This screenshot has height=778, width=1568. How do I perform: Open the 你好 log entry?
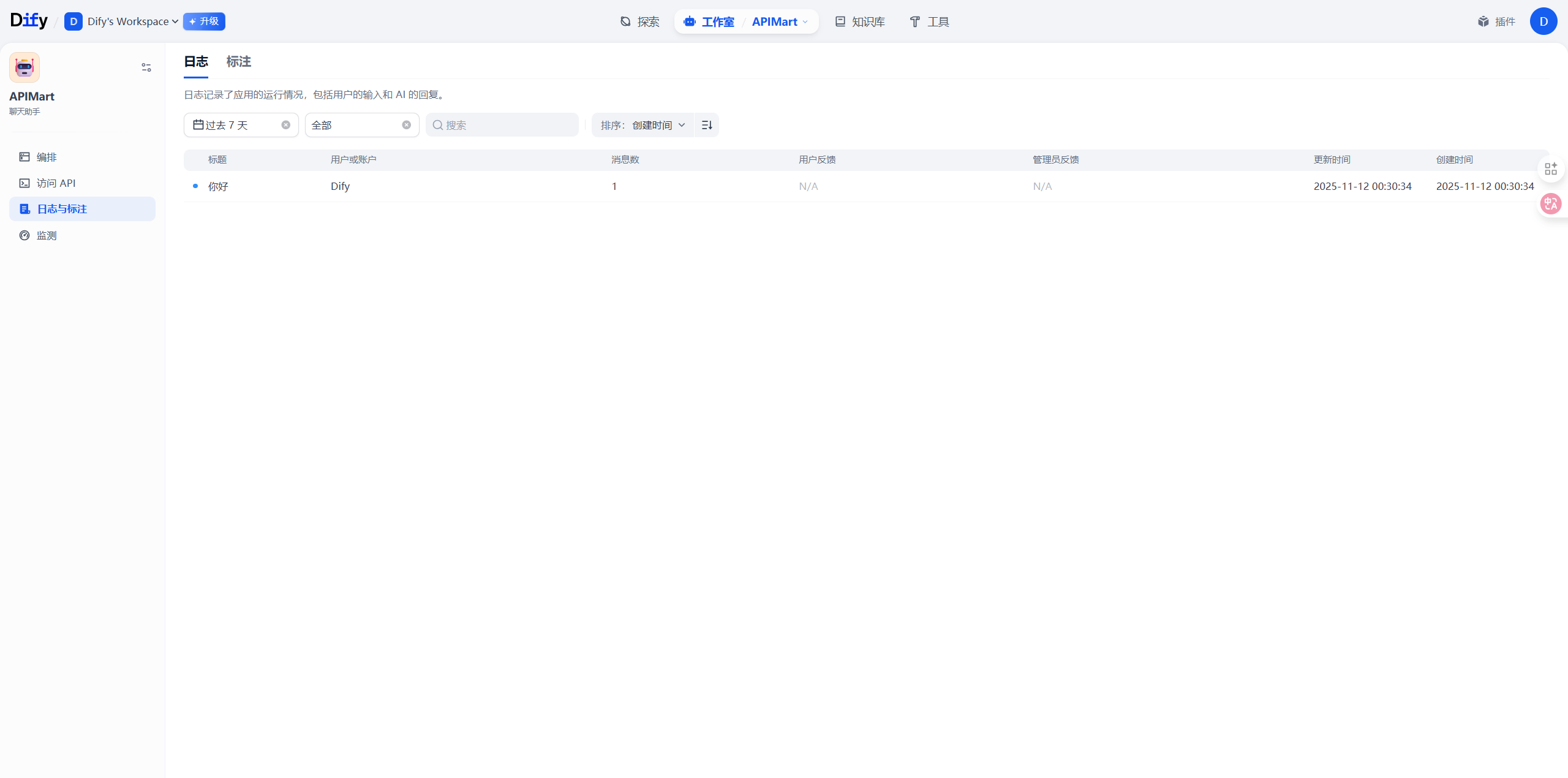[x=218, y=186]
